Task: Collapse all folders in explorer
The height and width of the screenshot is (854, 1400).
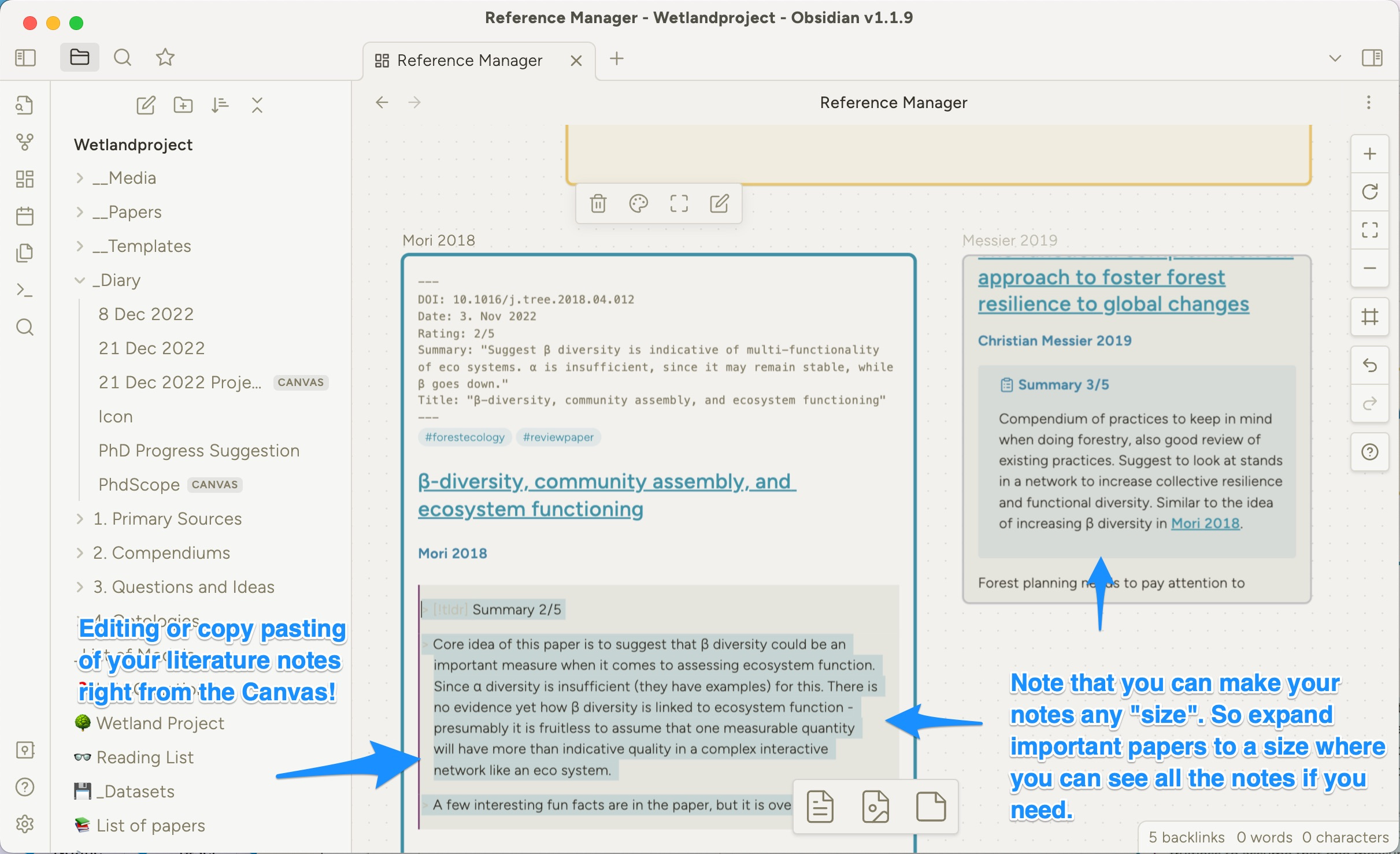Action: (x=257, y=105)
